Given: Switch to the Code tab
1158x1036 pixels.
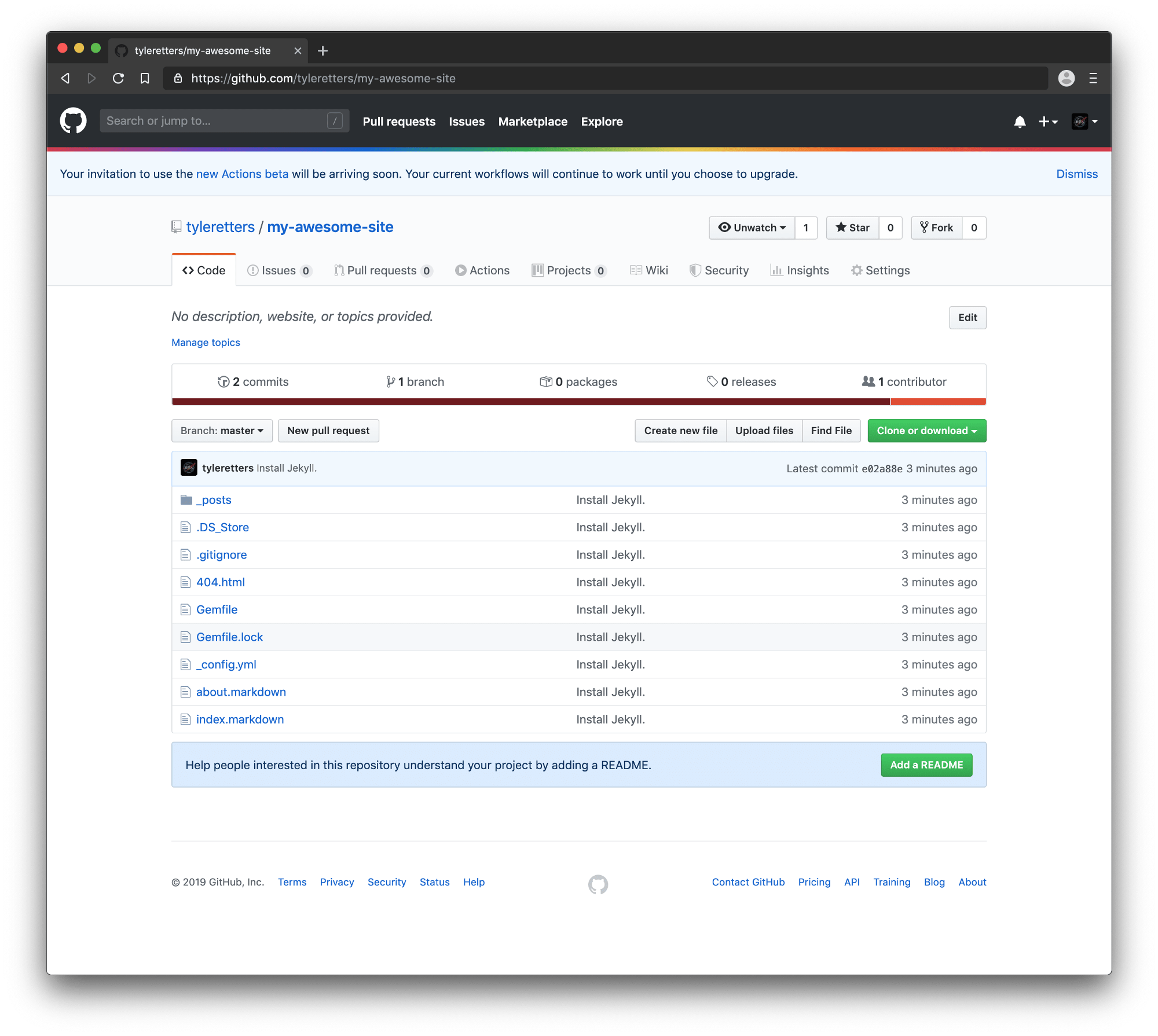Looking at the screenshot, I should [204, 270].
